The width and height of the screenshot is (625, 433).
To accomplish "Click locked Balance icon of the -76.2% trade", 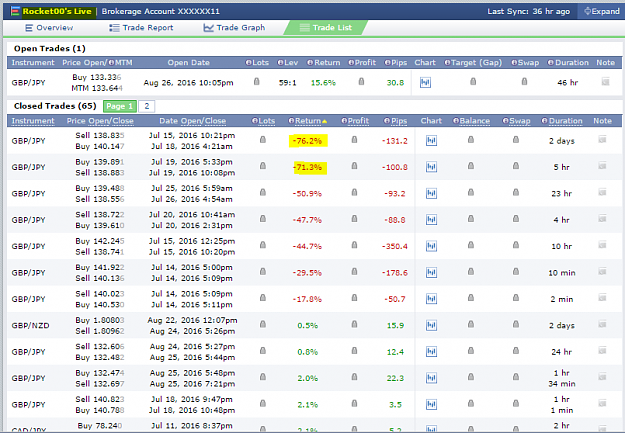I will (471, 140).
